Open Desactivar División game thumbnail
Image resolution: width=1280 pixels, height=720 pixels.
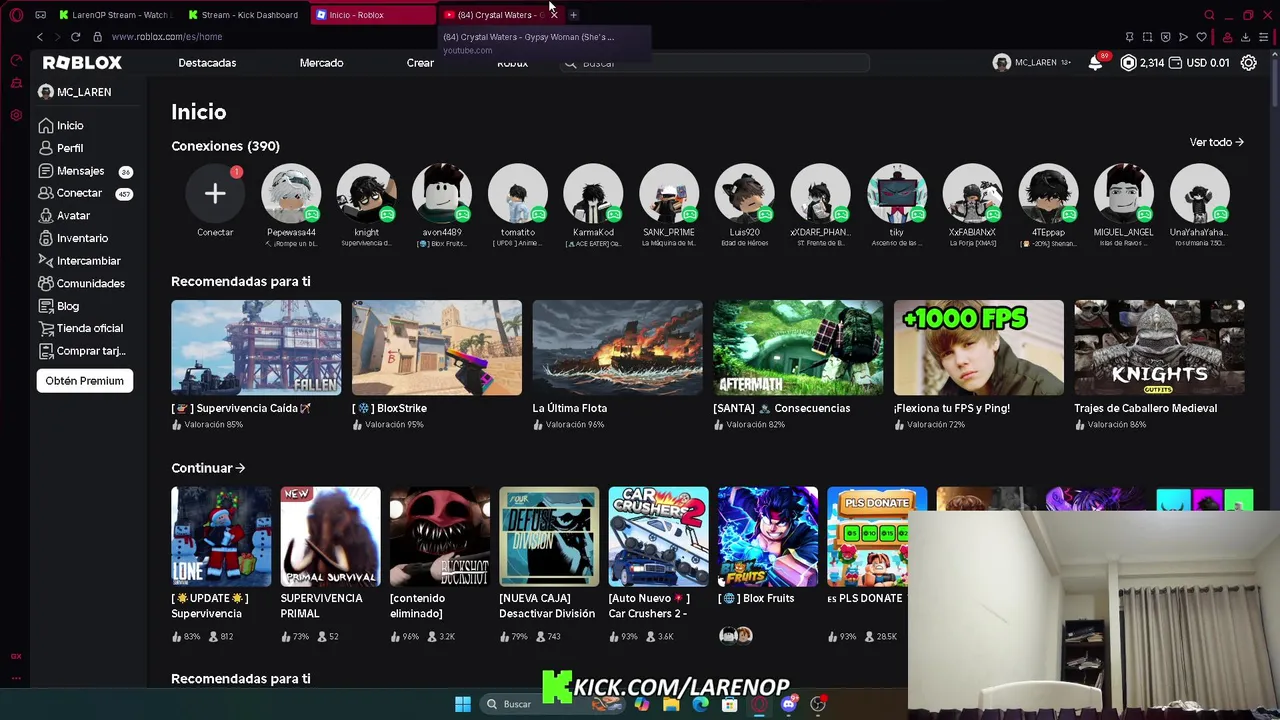click(549, 537)
